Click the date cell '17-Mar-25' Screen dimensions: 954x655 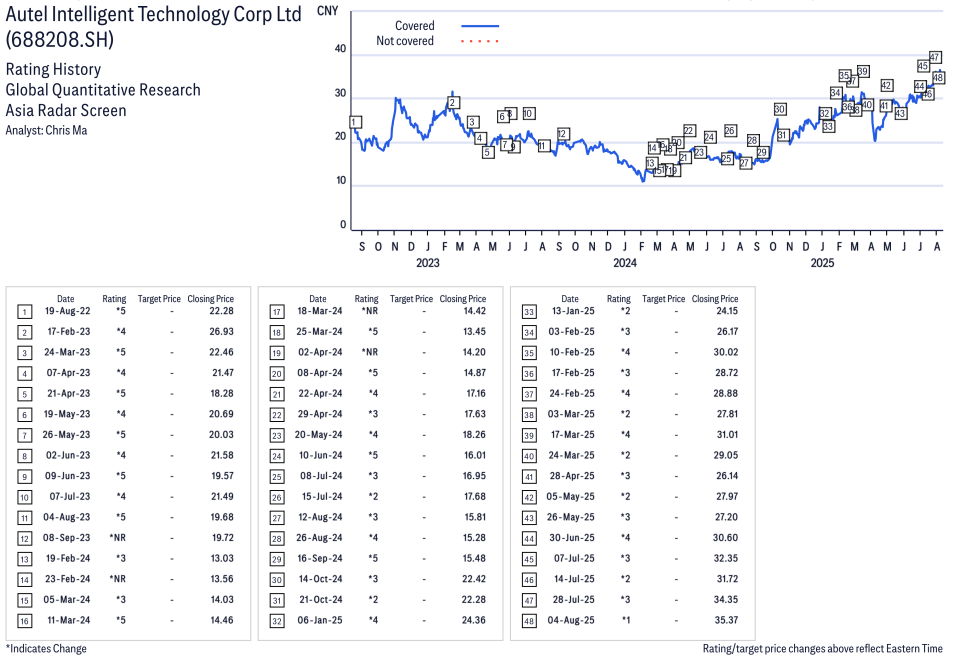[x=573, y=434]
